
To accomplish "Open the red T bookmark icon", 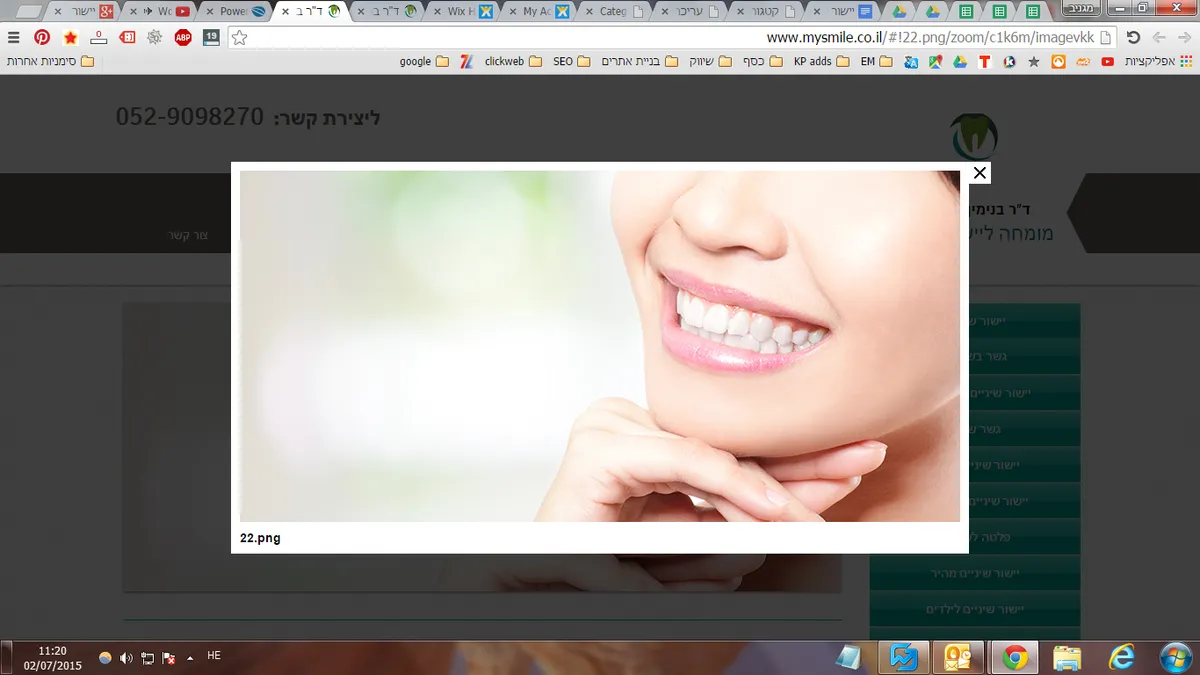I will [x=984, y=61].
